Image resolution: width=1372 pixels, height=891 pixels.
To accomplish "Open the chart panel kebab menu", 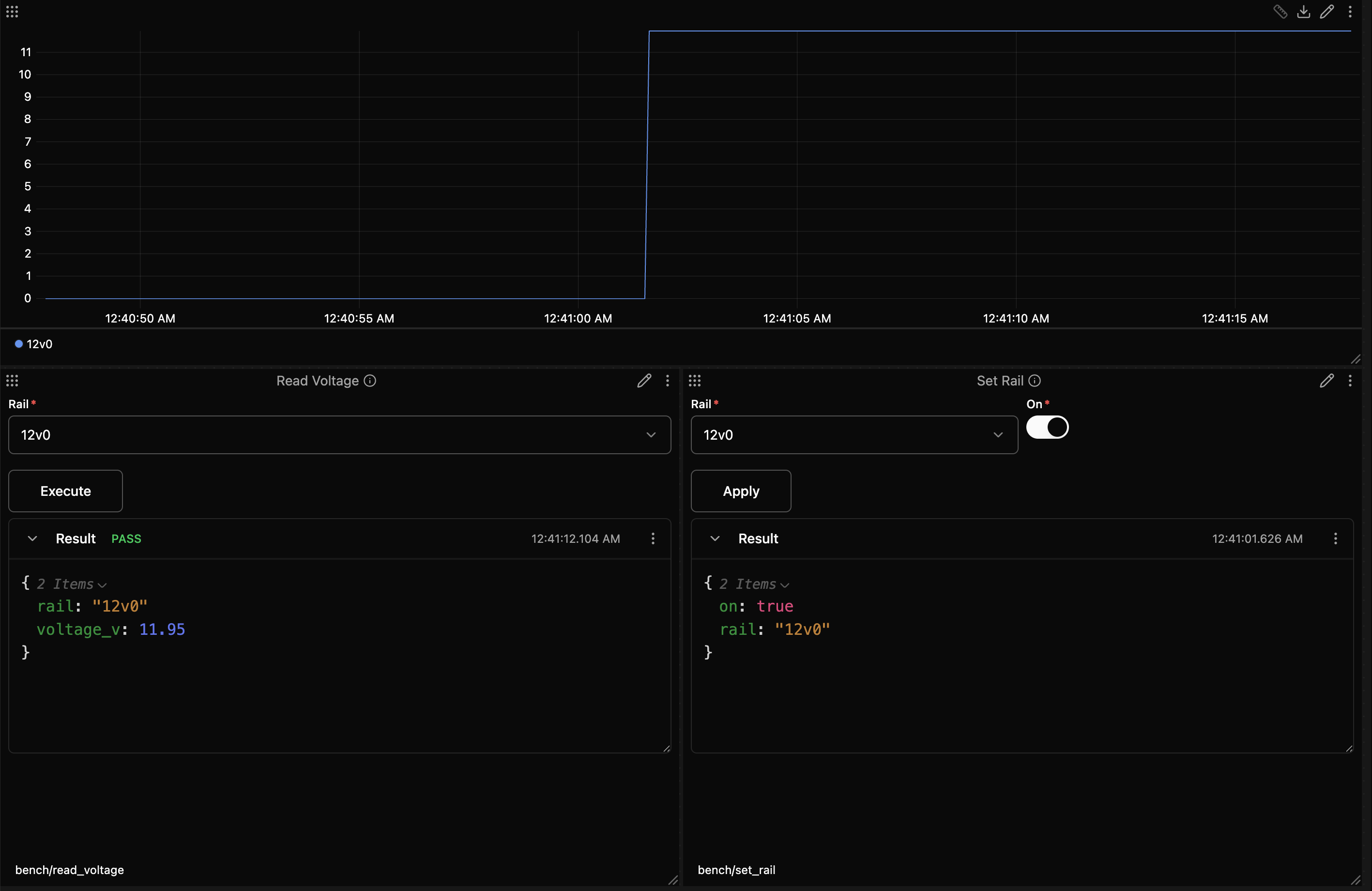I will pos(1350,12).
